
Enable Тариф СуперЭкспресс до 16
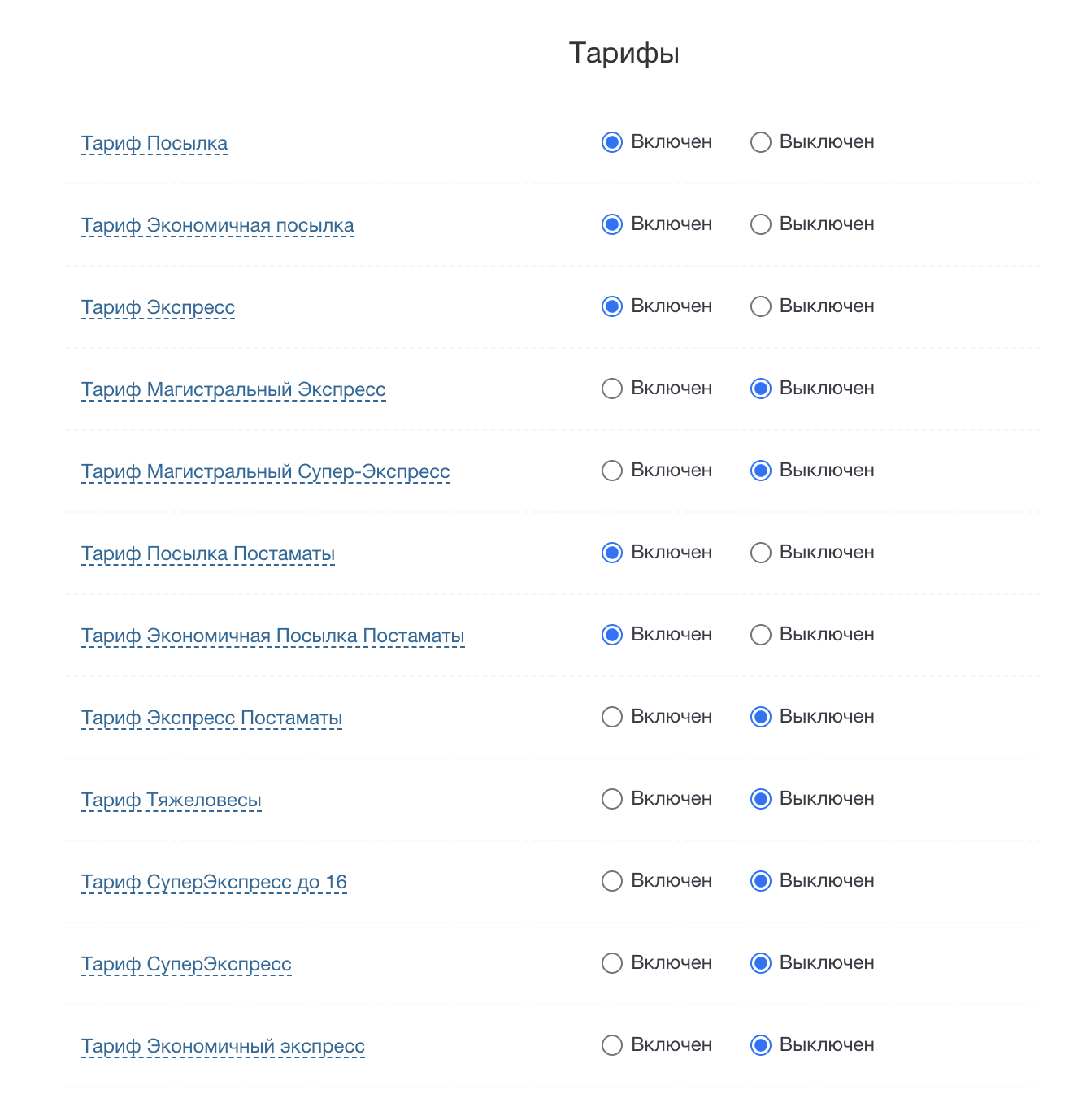[612, 882]
